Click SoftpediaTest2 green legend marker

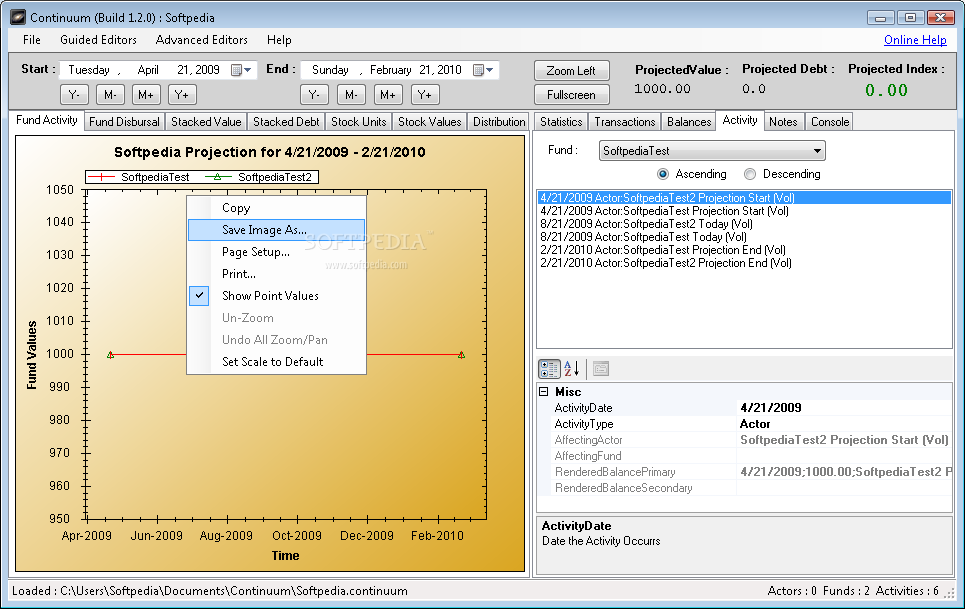(217, 177)
